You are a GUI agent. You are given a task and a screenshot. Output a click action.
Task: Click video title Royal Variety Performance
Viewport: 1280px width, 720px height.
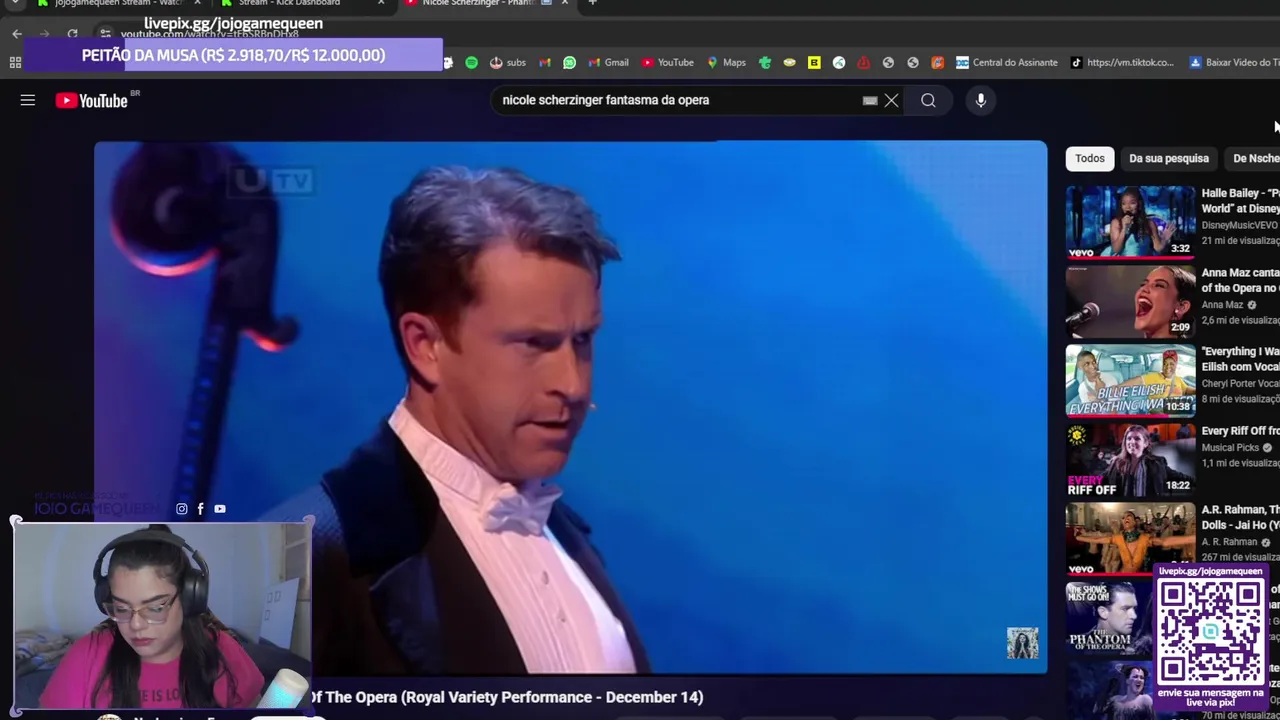point(507,697)
